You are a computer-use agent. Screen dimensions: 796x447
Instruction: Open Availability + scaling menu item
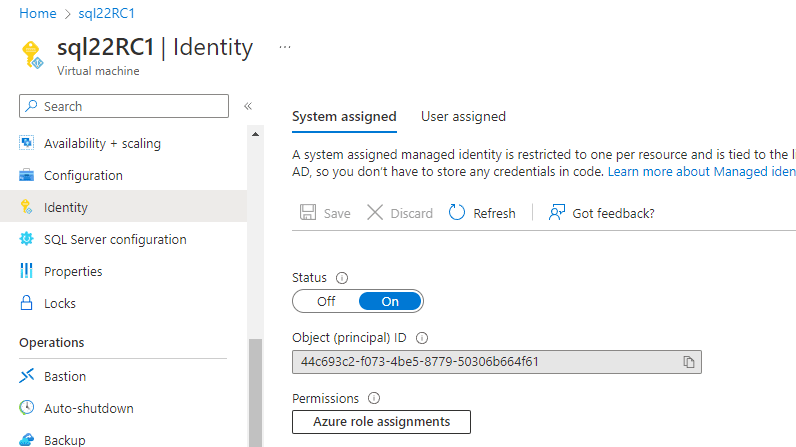pos(102,144)
